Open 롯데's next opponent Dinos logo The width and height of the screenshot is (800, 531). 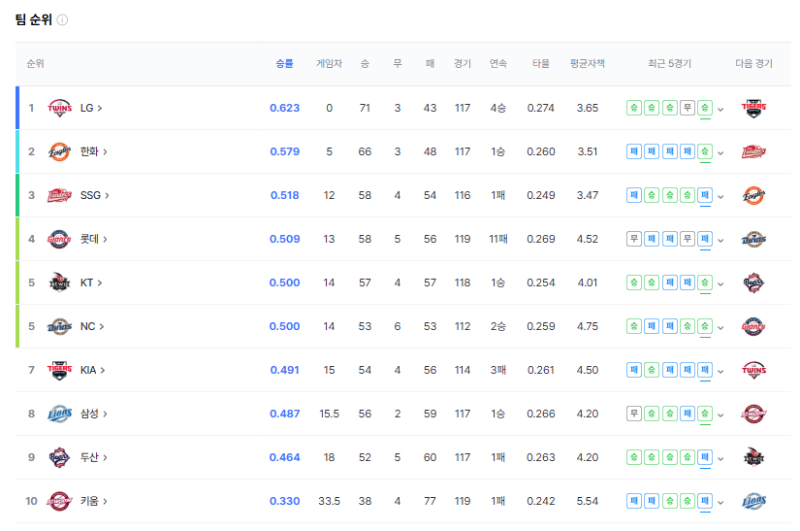(x=754, y=239)
